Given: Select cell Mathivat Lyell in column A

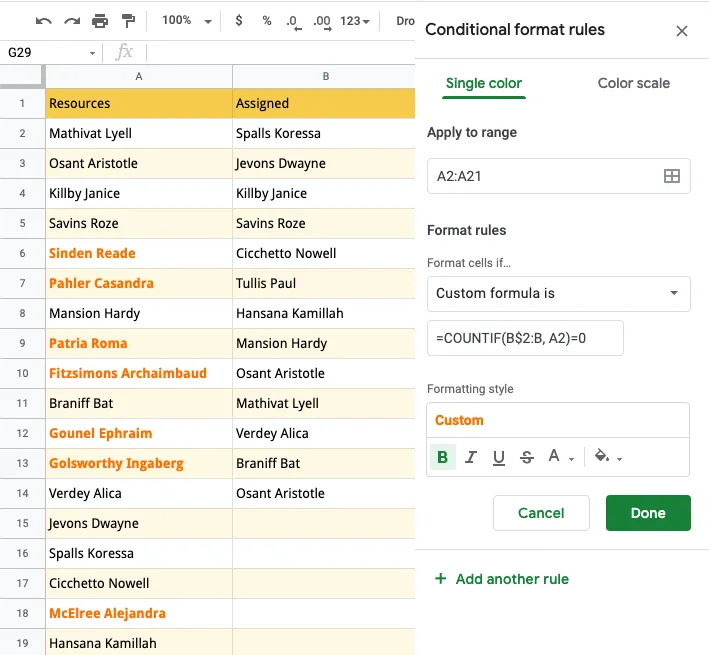Looking at the screenshot, I should point(139,133).
